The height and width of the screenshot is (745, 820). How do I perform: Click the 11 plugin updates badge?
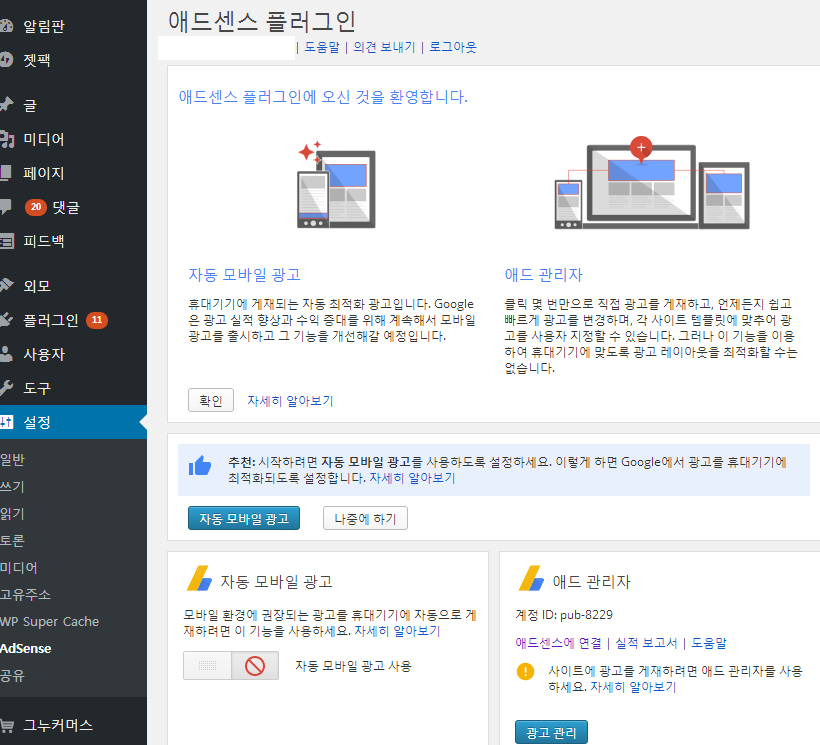(97, 319)
